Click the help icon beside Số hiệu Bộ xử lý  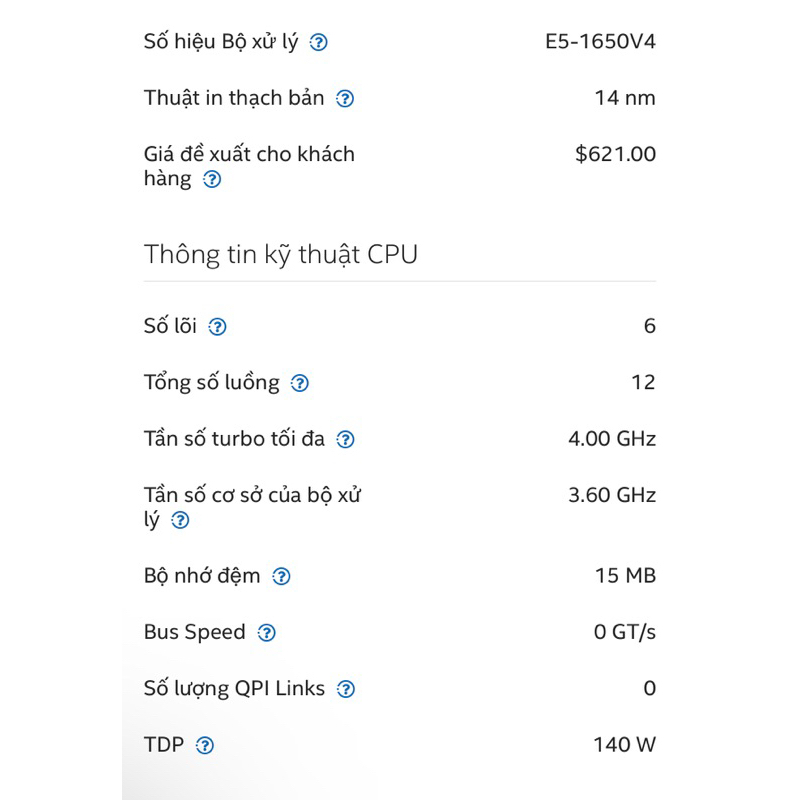tap(318, 43)
